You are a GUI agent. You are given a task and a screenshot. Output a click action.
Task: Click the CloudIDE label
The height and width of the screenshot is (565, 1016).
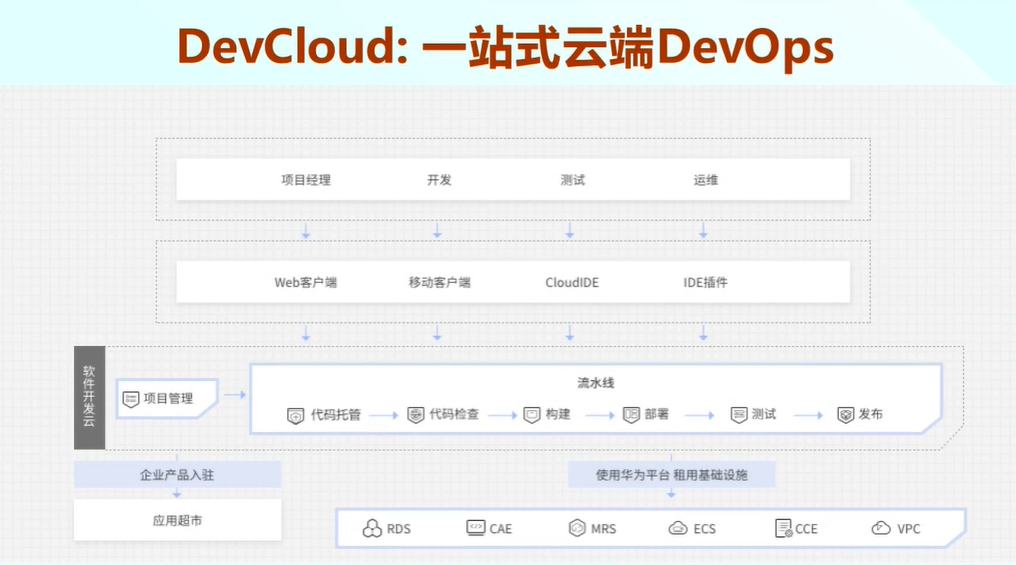[572, 282]
